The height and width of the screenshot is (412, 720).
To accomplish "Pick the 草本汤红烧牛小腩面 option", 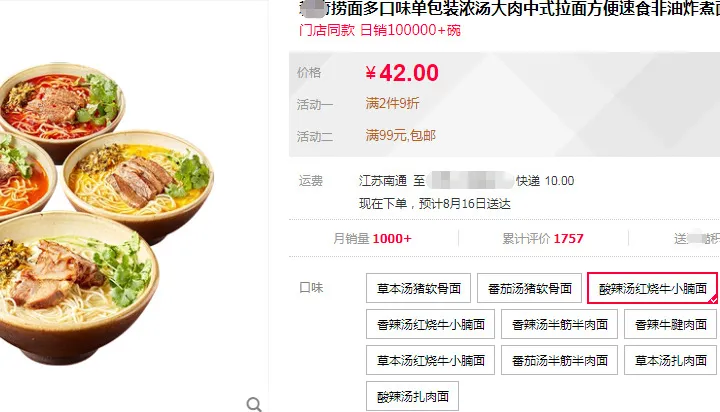I will pos(430,360).
